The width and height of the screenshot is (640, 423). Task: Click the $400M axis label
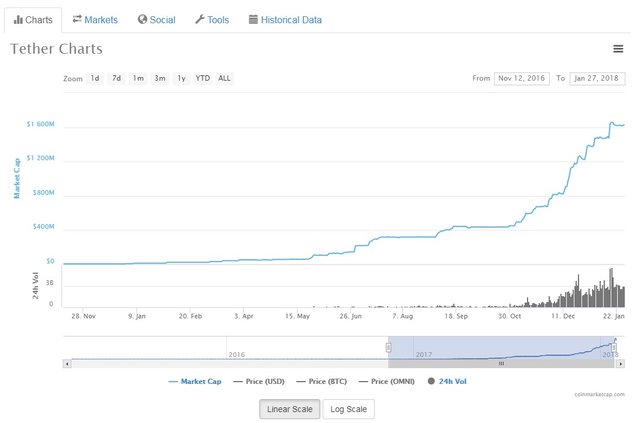coord(43,227)
